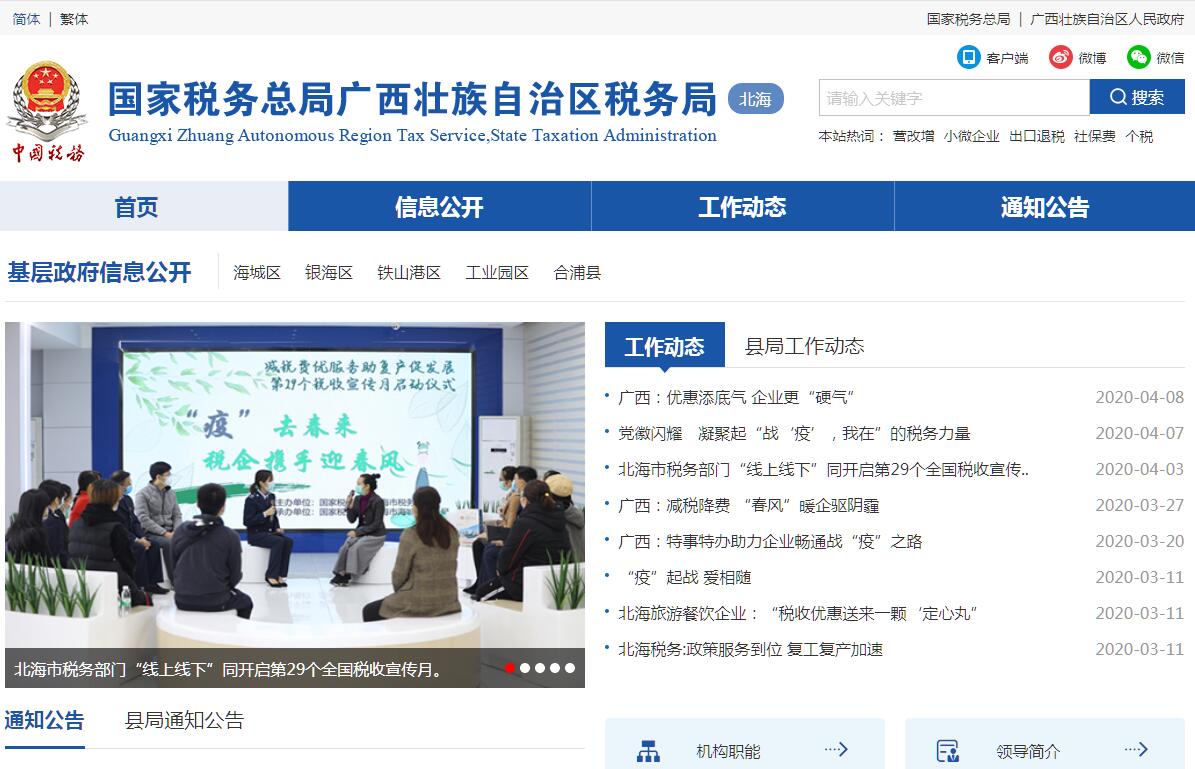Click the 机构职能 organization chart icon
The height and width of the screenshot is (769, 1195).
648,751
